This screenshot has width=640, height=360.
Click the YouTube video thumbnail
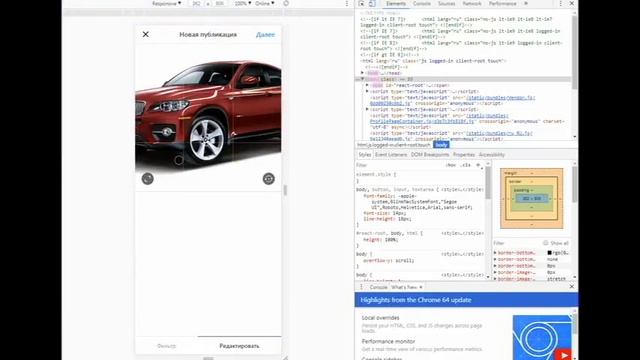542,338
